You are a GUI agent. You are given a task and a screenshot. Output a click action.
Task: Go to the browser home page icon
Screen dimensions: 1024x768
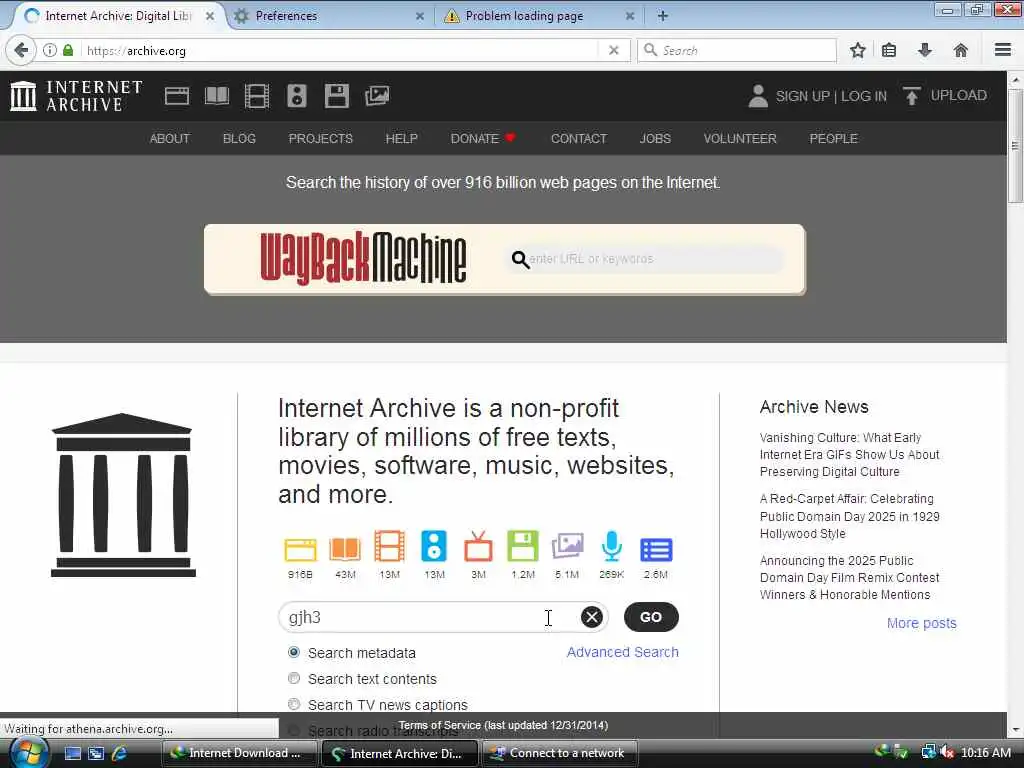[x=961, y=50]
